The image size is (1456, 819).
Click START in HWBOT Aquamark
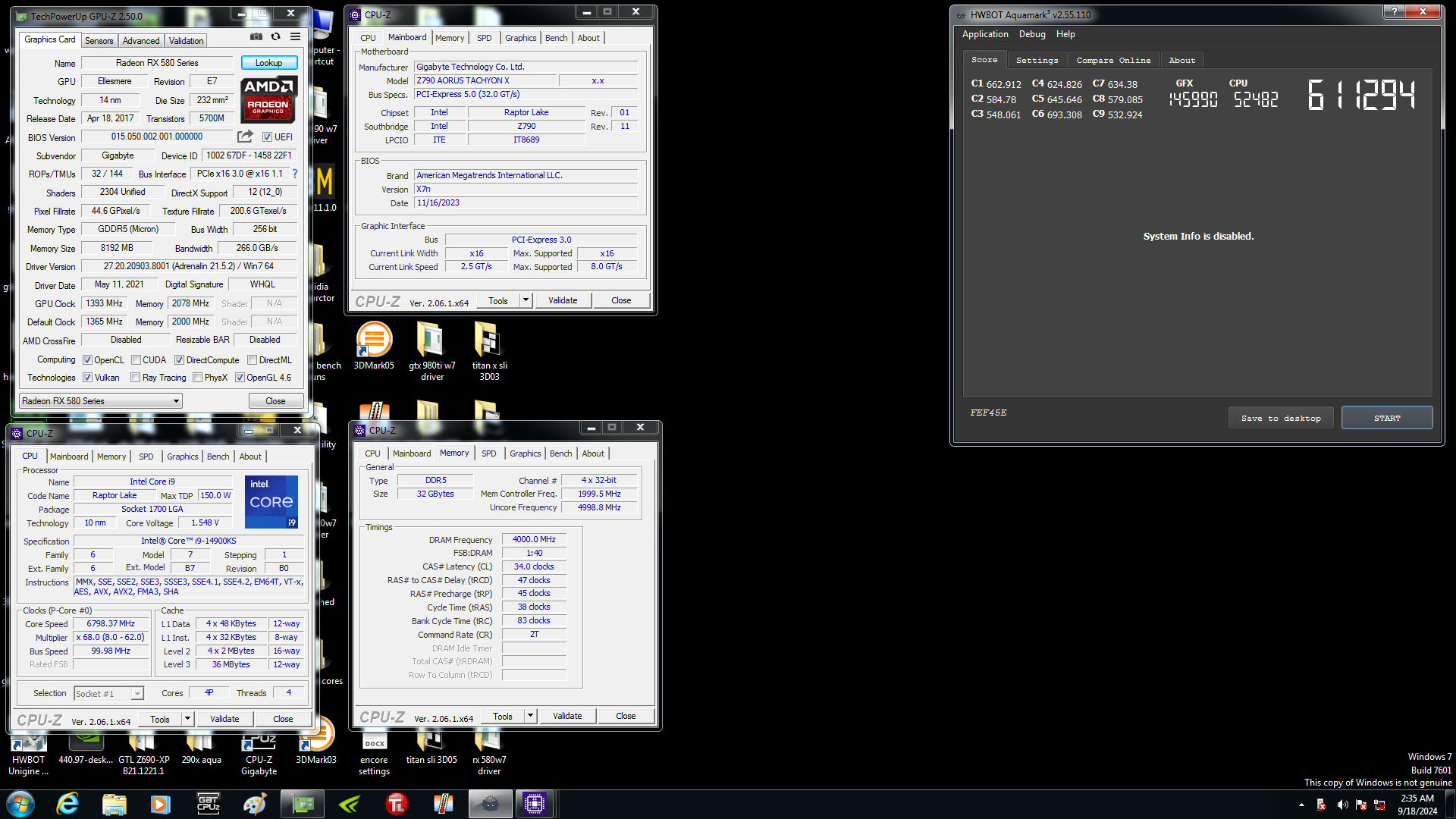pos(1387,418)
